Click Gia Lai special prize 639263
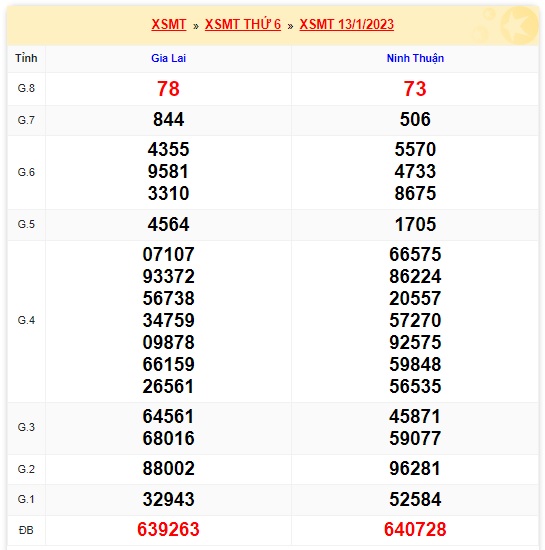The height and width of the screenshot is (550, 545). [x=168, y=530]
